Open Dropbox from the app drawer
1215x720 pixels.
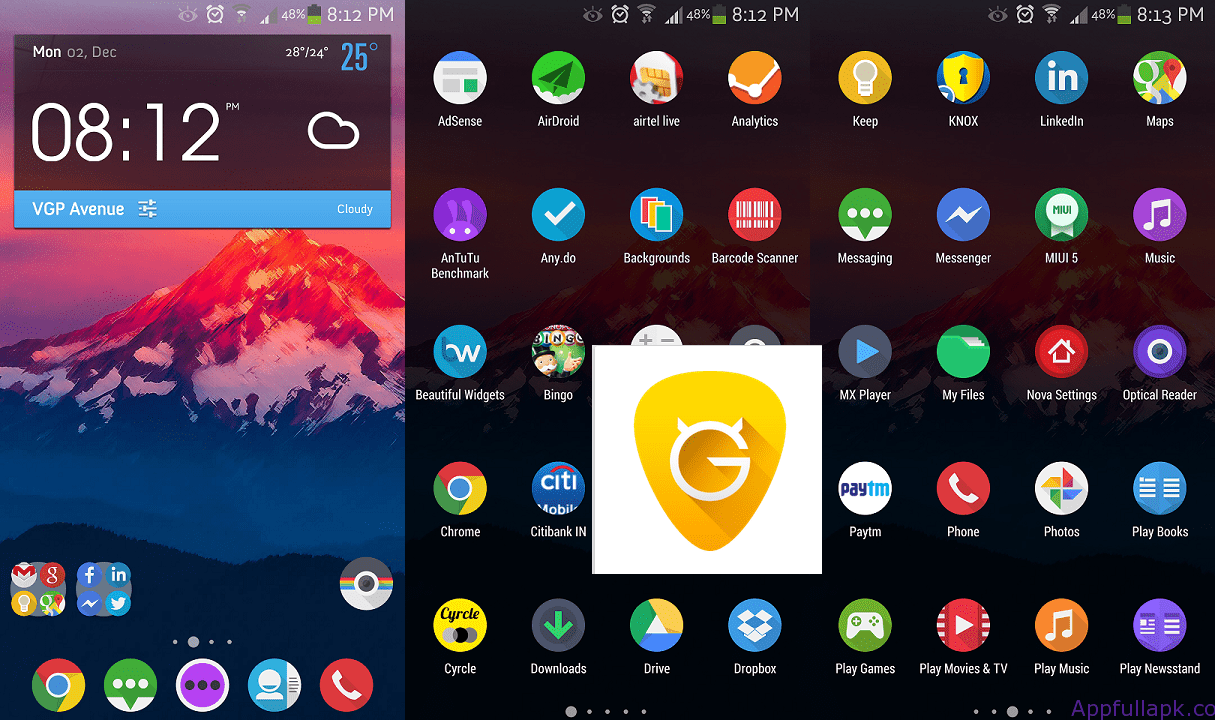[x=754, y=625]
